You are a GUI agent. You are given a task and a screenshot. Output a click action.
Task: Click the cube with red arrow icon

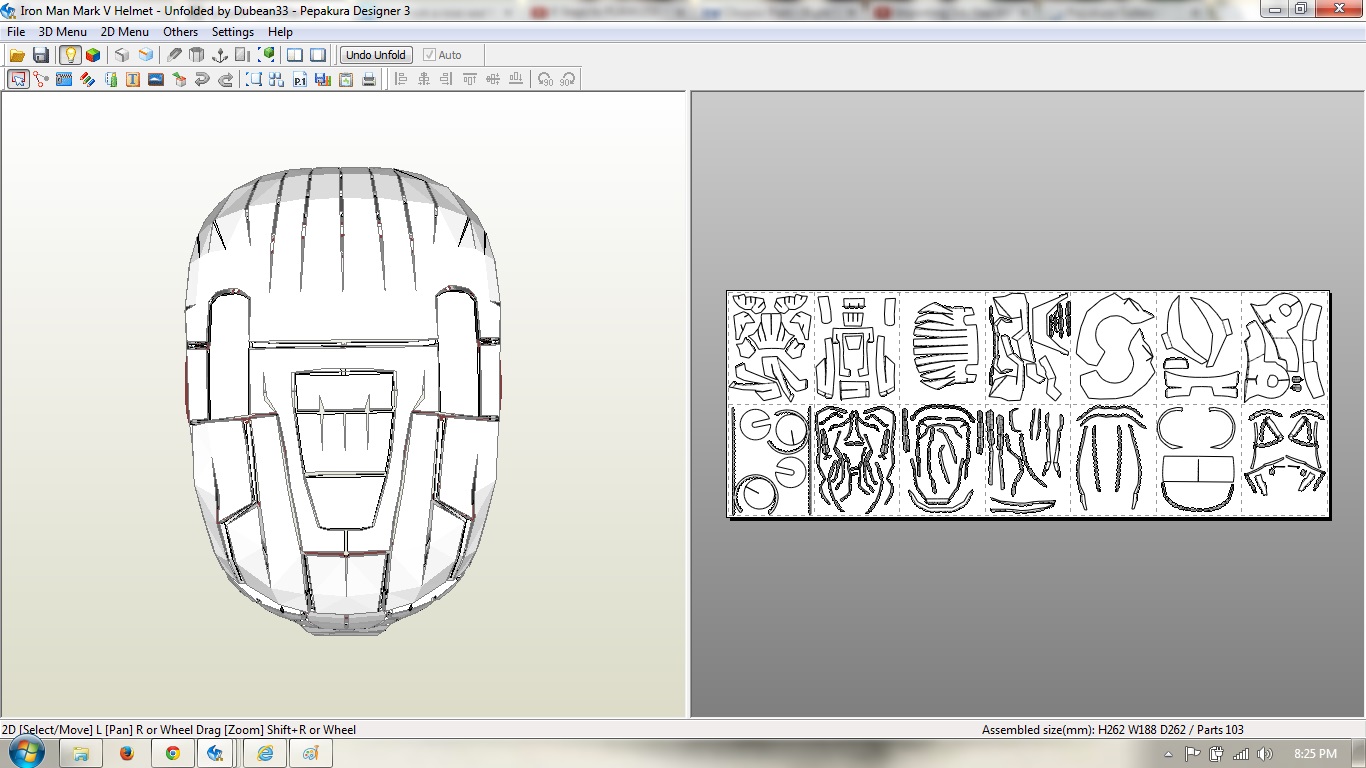[x=179, y=79]
